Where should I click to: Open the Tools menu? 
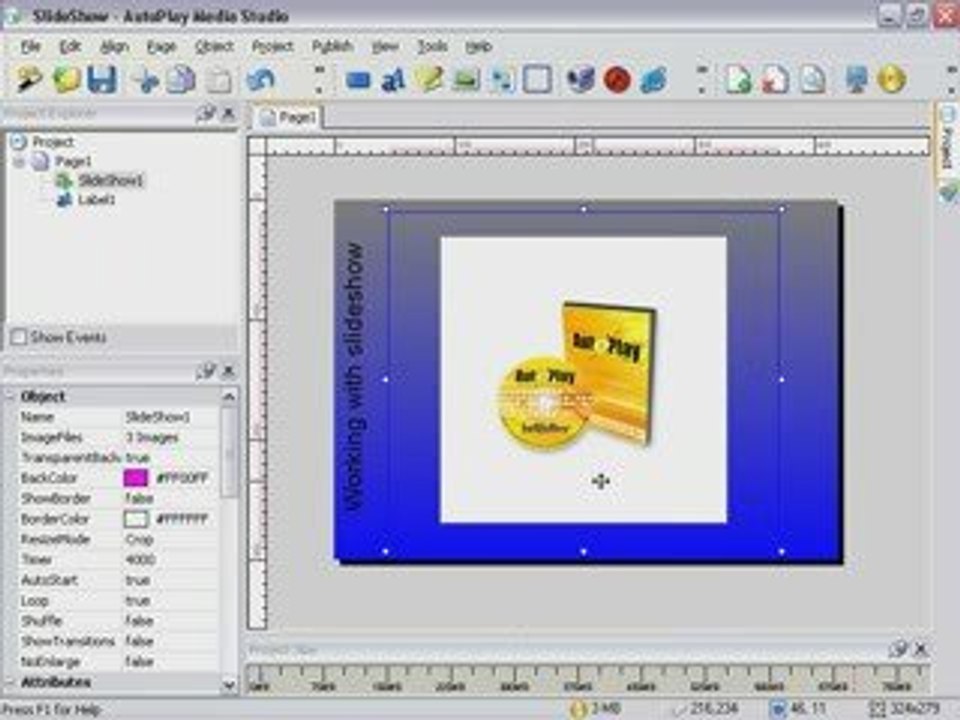432,47
